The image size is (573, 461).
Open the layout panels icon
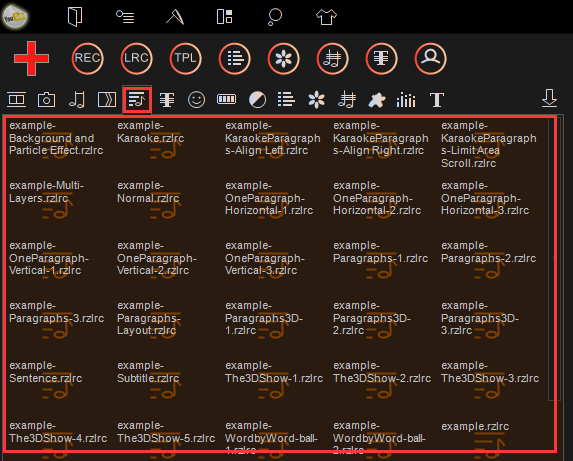224,17
